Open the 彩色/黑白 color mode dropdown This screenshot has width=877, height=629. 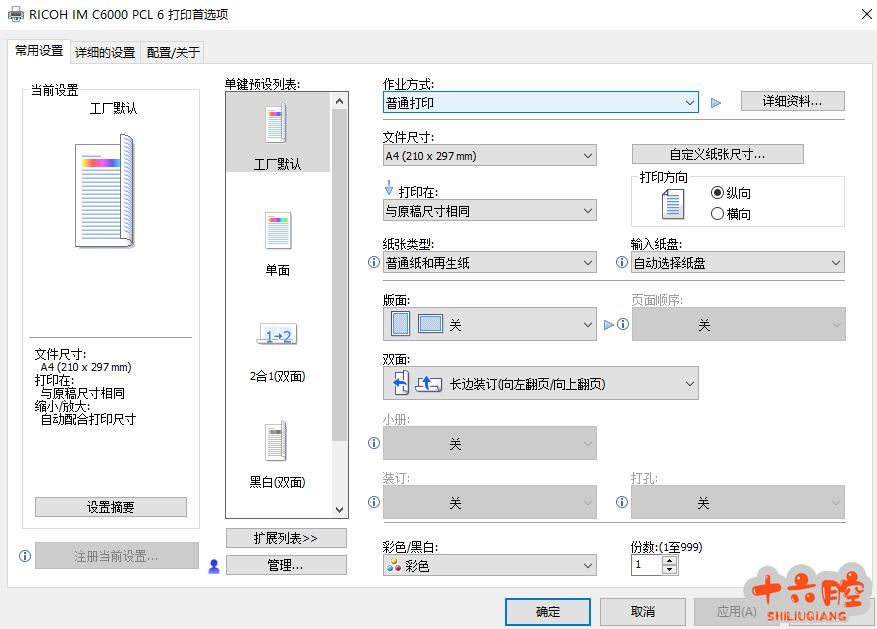489,566
